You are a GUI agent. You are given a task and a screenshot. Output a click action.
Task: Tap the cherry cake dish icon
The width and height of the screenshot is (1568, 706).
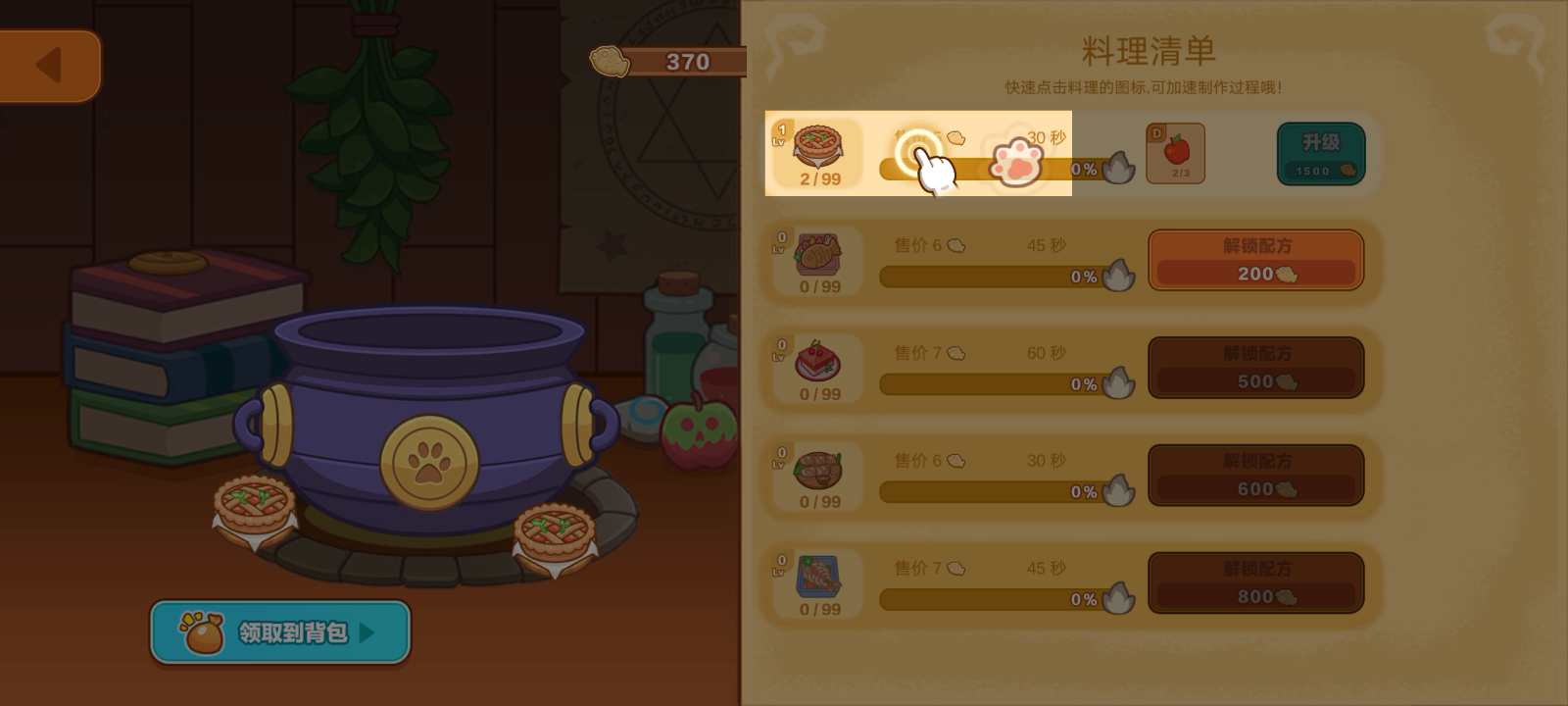[x=818, y=361]
